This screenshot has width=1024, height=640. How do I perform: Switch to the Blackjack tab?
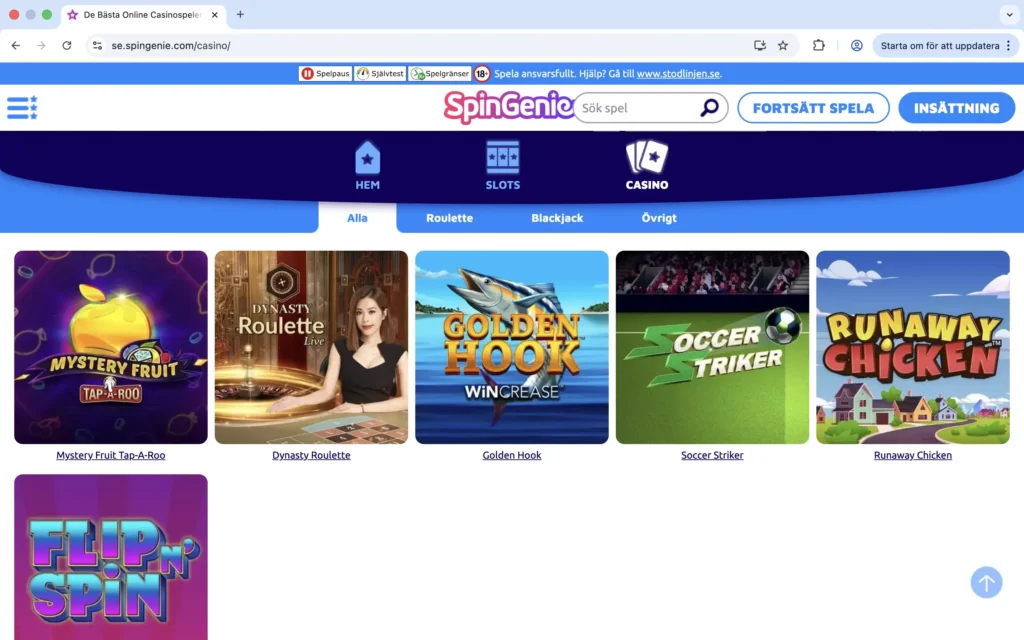click(557, 217)
